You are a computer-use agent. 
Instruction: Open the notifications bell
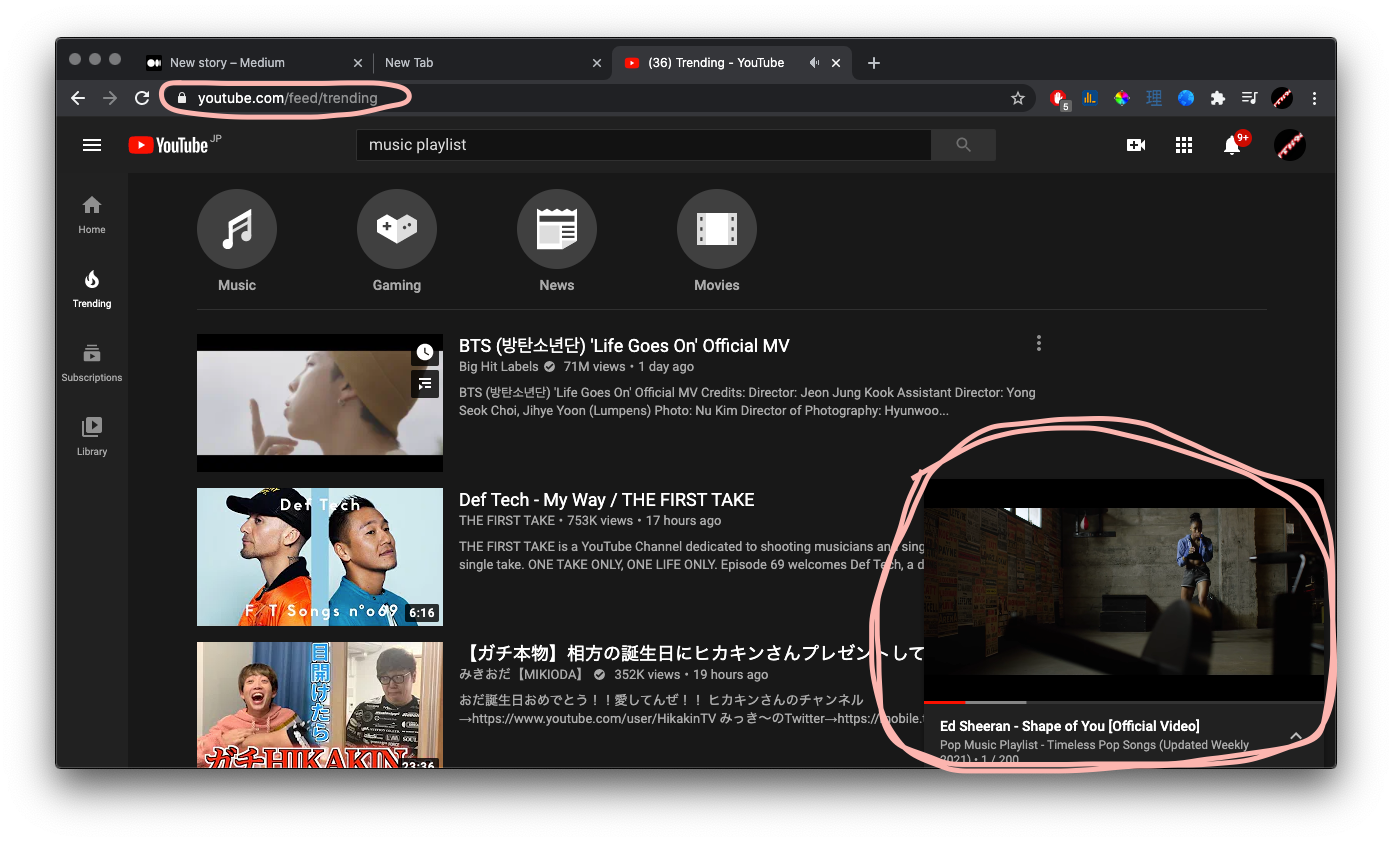tap(1232, 145)
